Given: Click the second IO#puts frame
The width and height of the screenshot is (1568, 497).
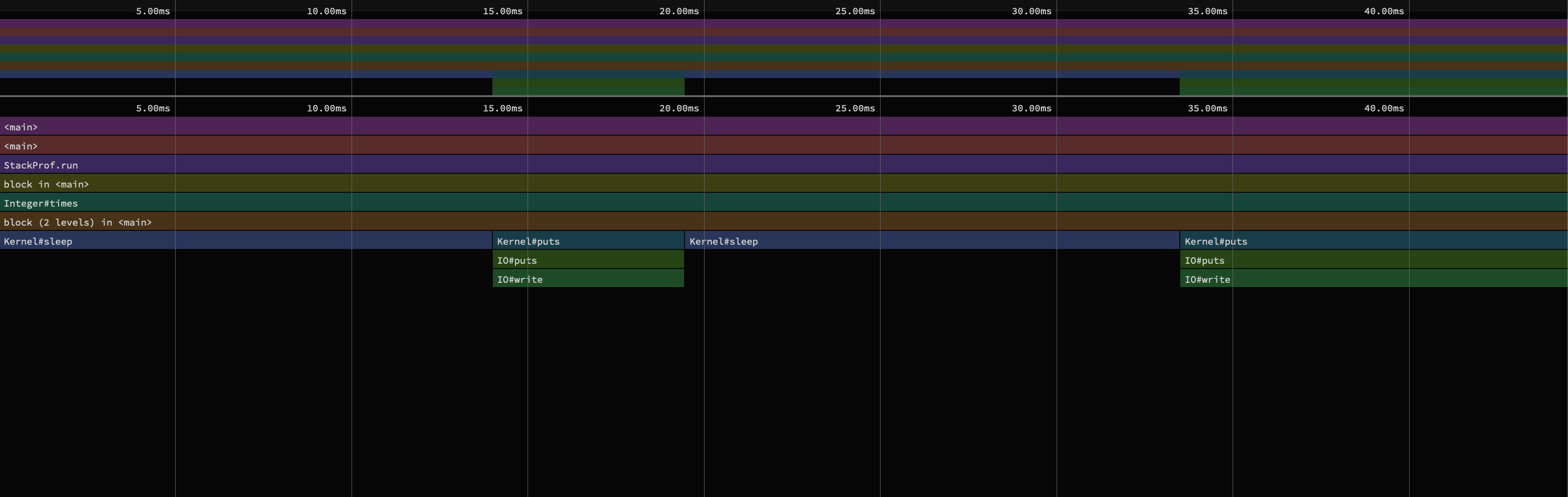Looking at the screenshot, I should [1374, 259].
